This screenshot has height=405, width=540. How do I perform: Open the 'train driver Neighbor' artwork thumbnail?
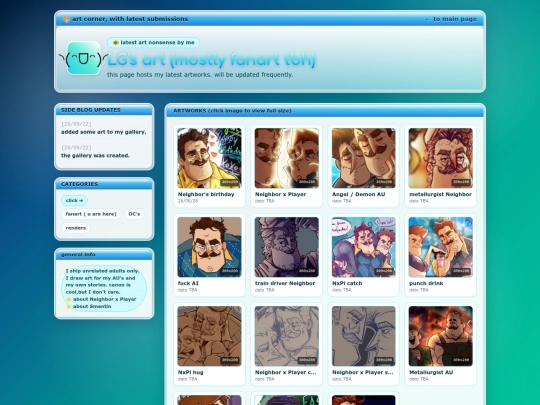pyautogui.click(x=287, y=247)
